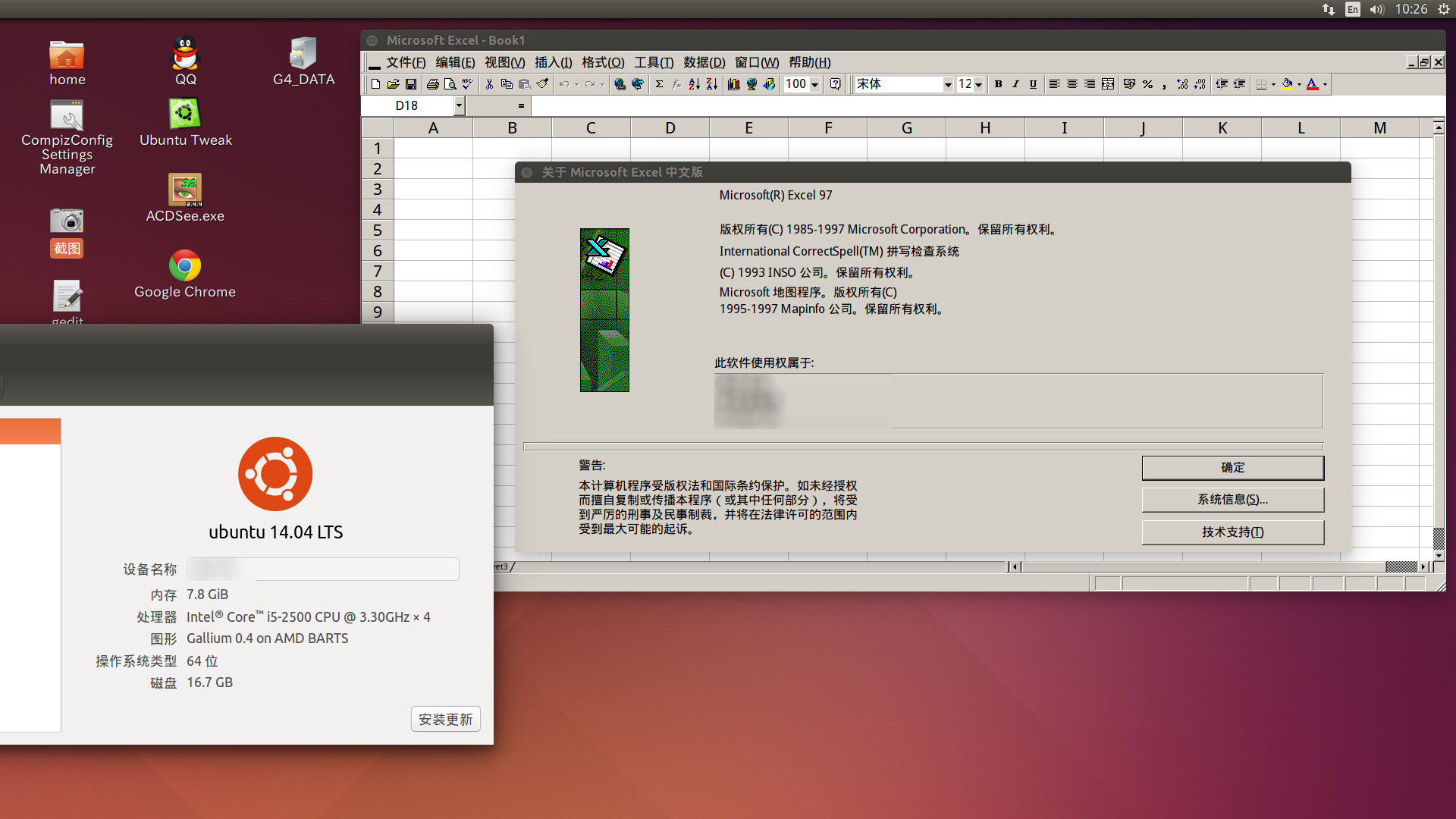Open the font size 12 dropdown
Screen dimensions: 1456x819
(x=979, y=84)
